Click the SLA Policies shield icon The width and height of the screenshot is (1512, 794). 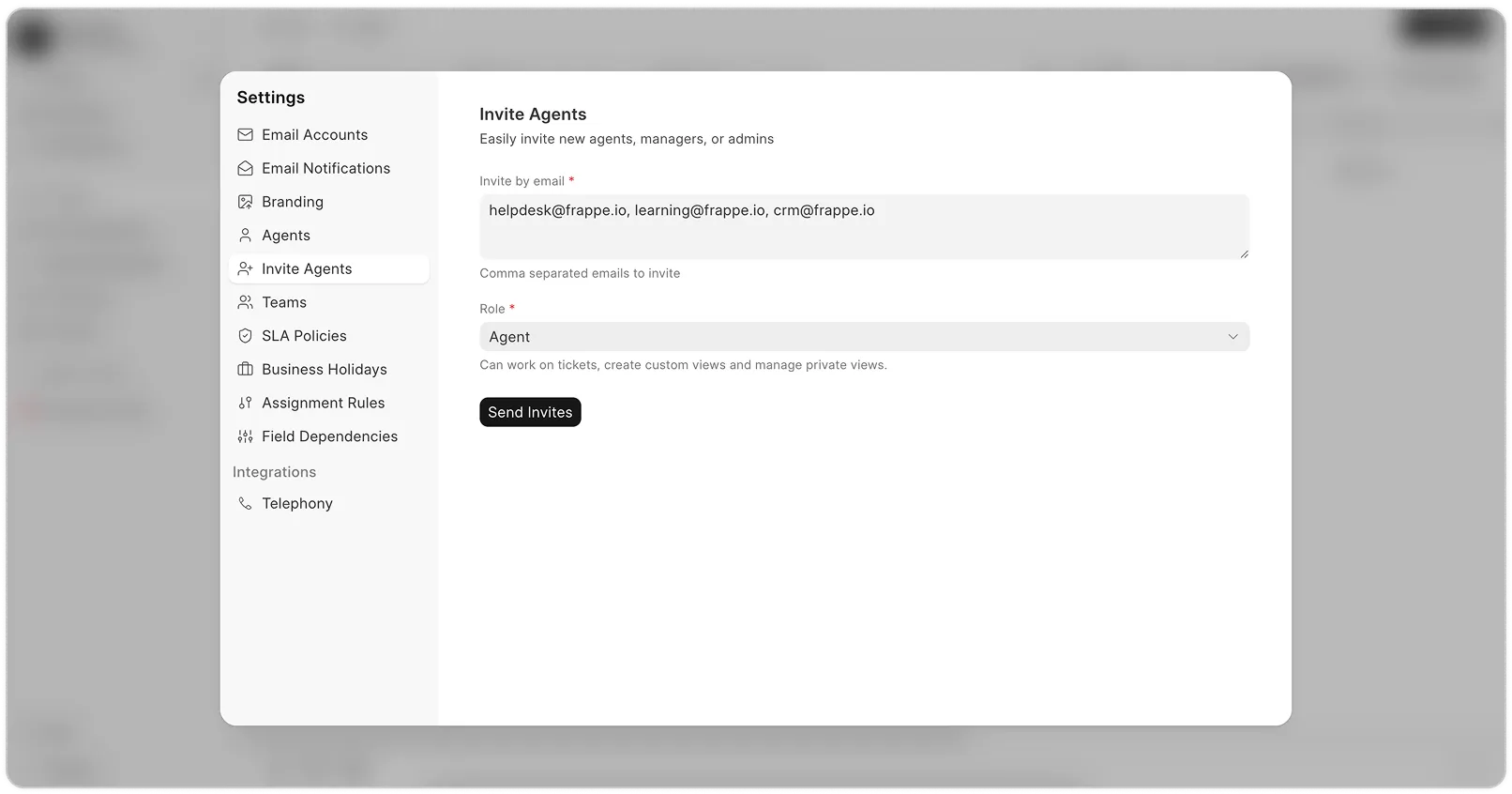[245, 336]
